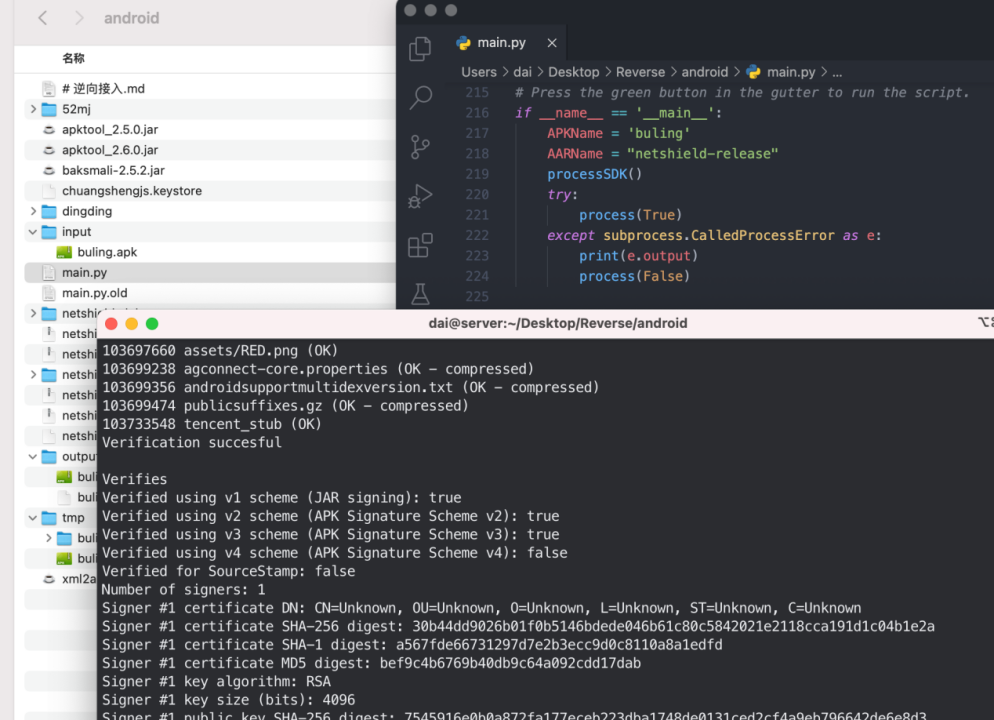Click line number 221 in editor gutter
This screenshot has width=994, height=720.
(477, 215)
